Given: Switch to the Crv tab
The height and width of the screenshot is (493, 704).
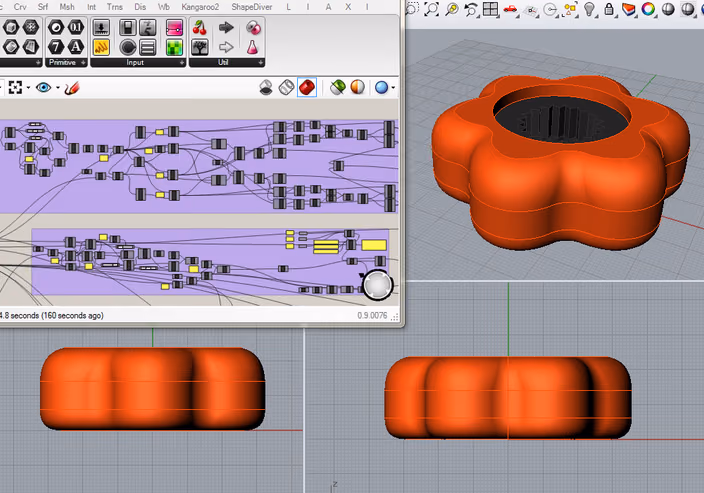Looking at the screenshot, I should (20, 7).
